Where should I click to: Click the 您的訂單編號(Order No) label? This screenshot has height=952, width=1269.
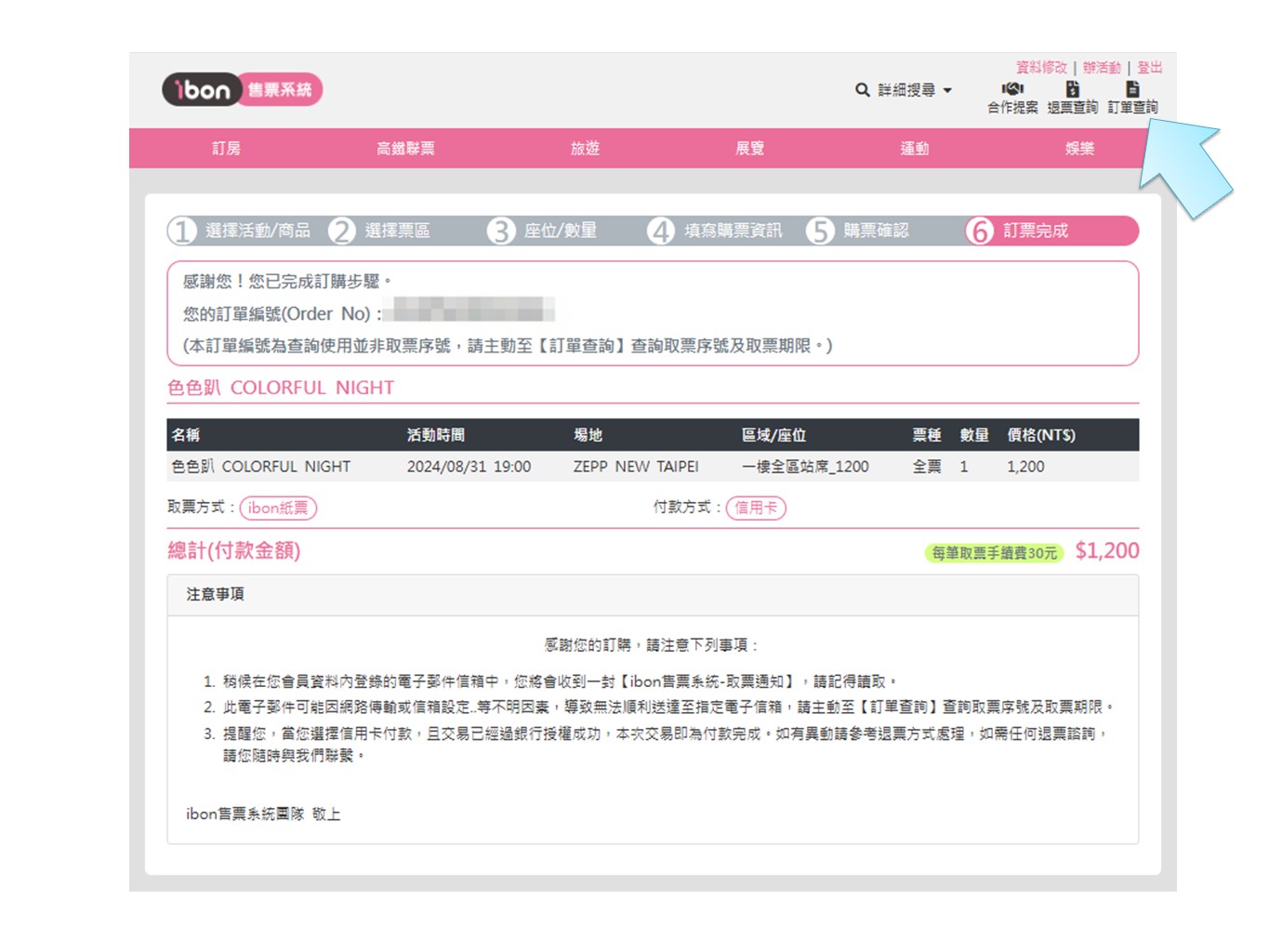pyautogui.click(x=281, y=314)
